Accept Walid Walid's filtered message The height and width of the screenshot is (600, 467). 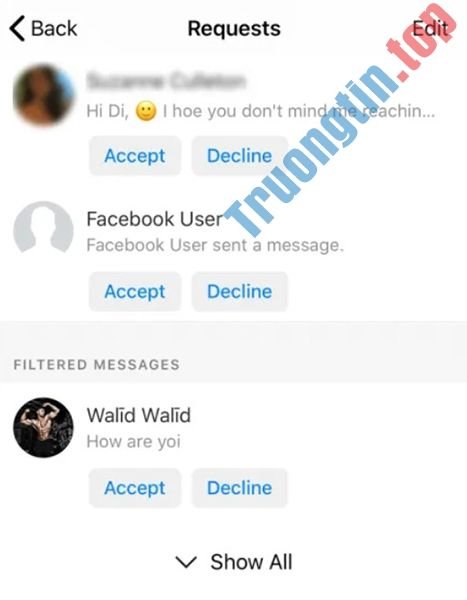[135, 488]
